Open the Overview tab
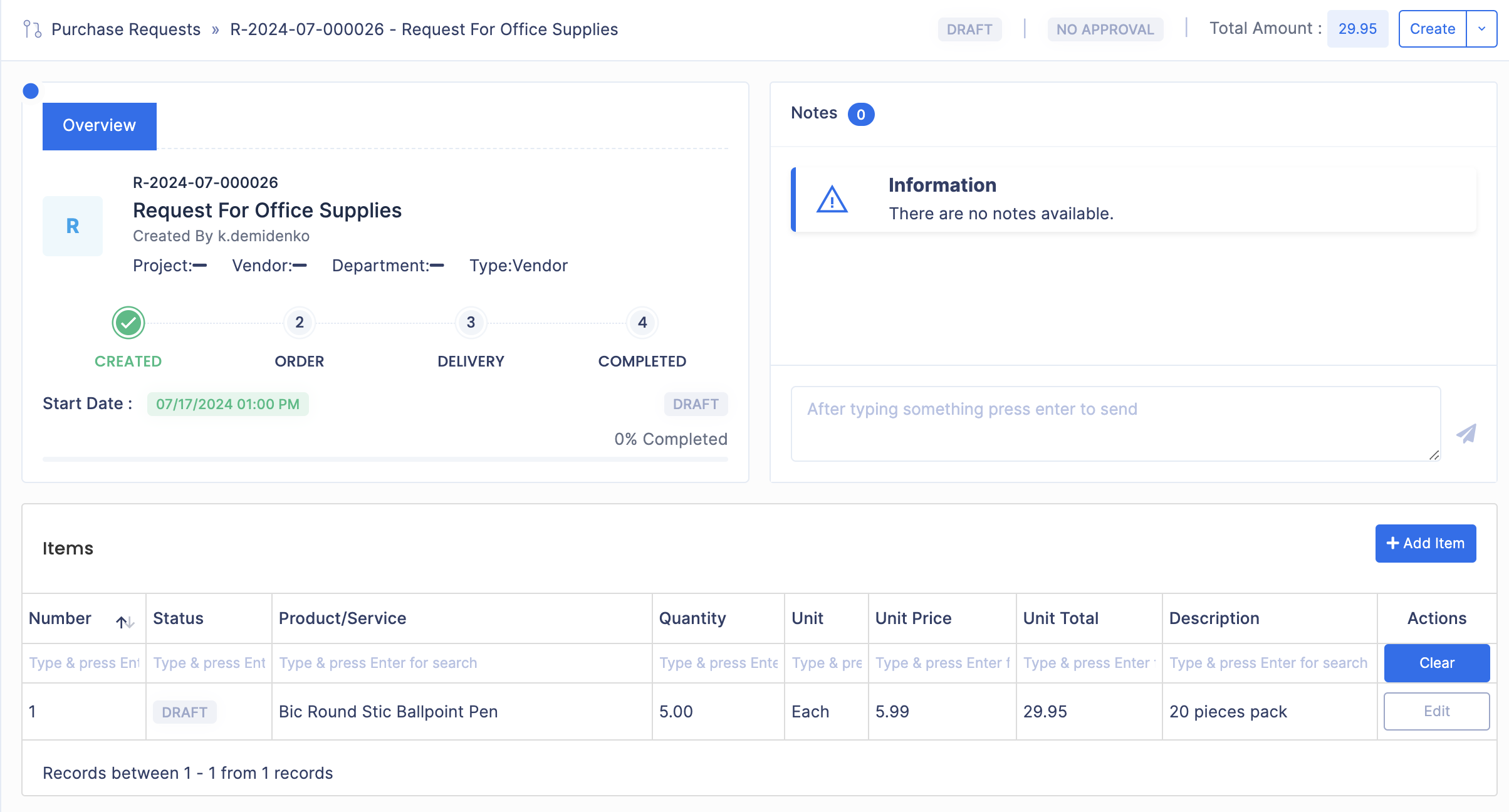Image resolution: width=1509 pixels, height=812 pixels. 100,126
